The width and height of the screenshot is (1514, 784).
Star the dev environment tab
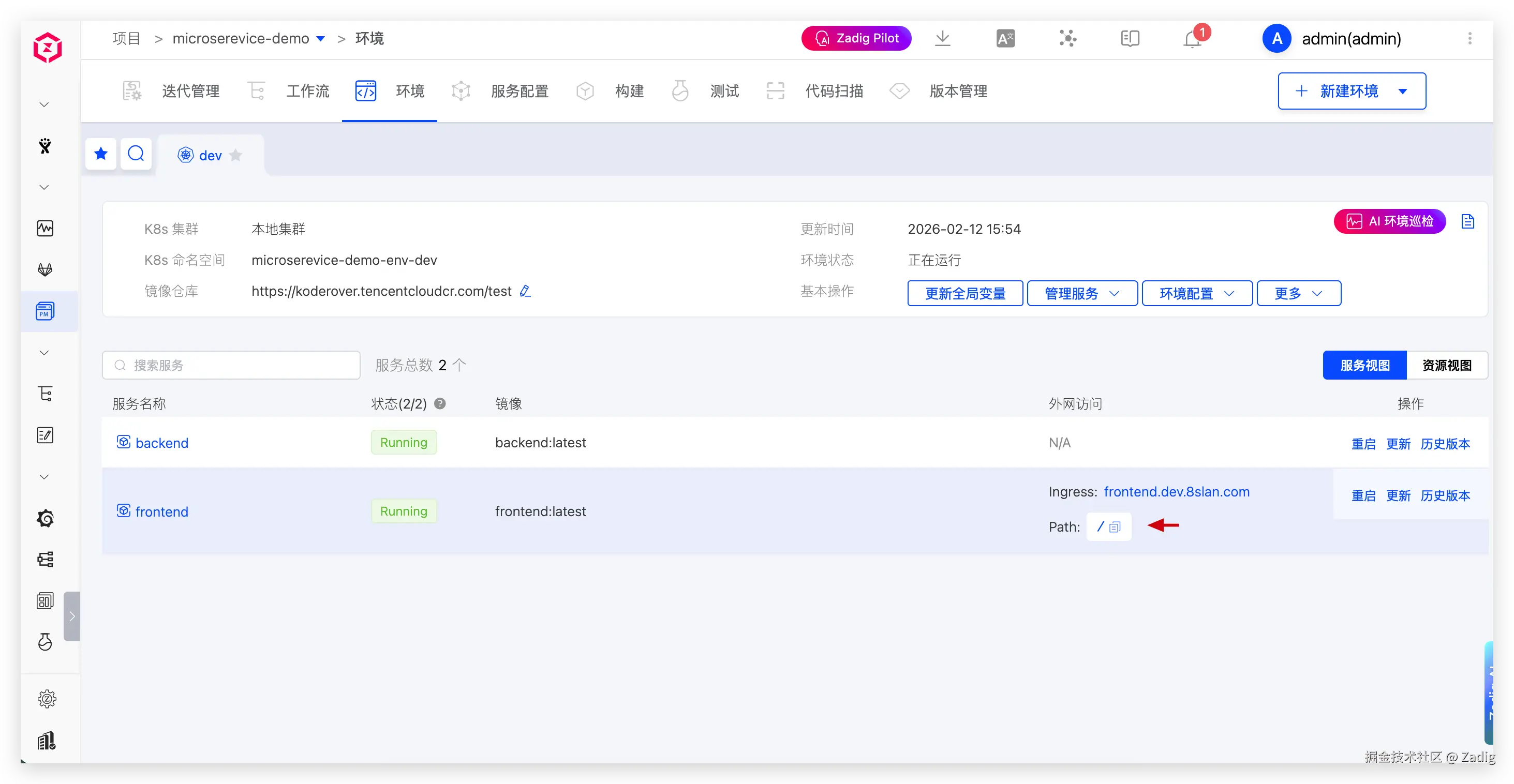pos(235,155)
